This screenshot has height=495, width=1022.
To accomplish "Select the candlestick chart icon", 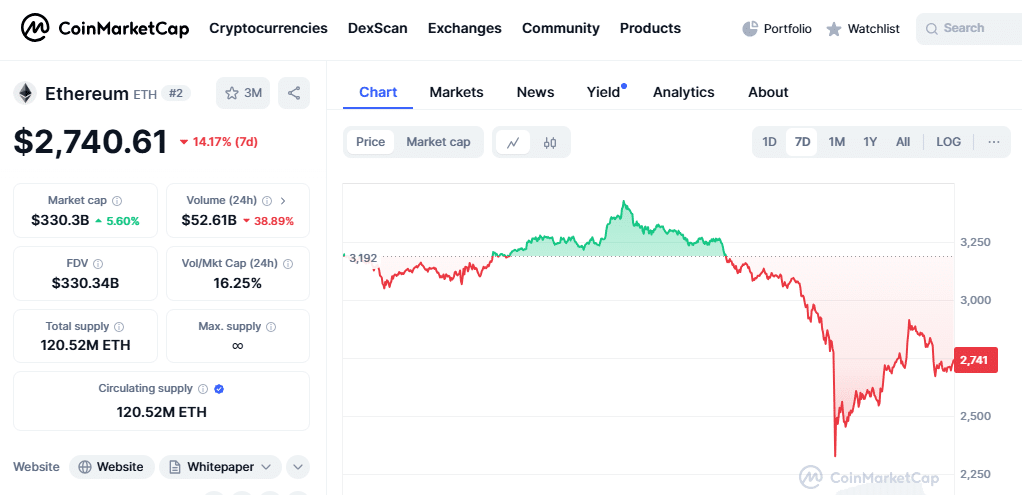I will tap(550, 143).
